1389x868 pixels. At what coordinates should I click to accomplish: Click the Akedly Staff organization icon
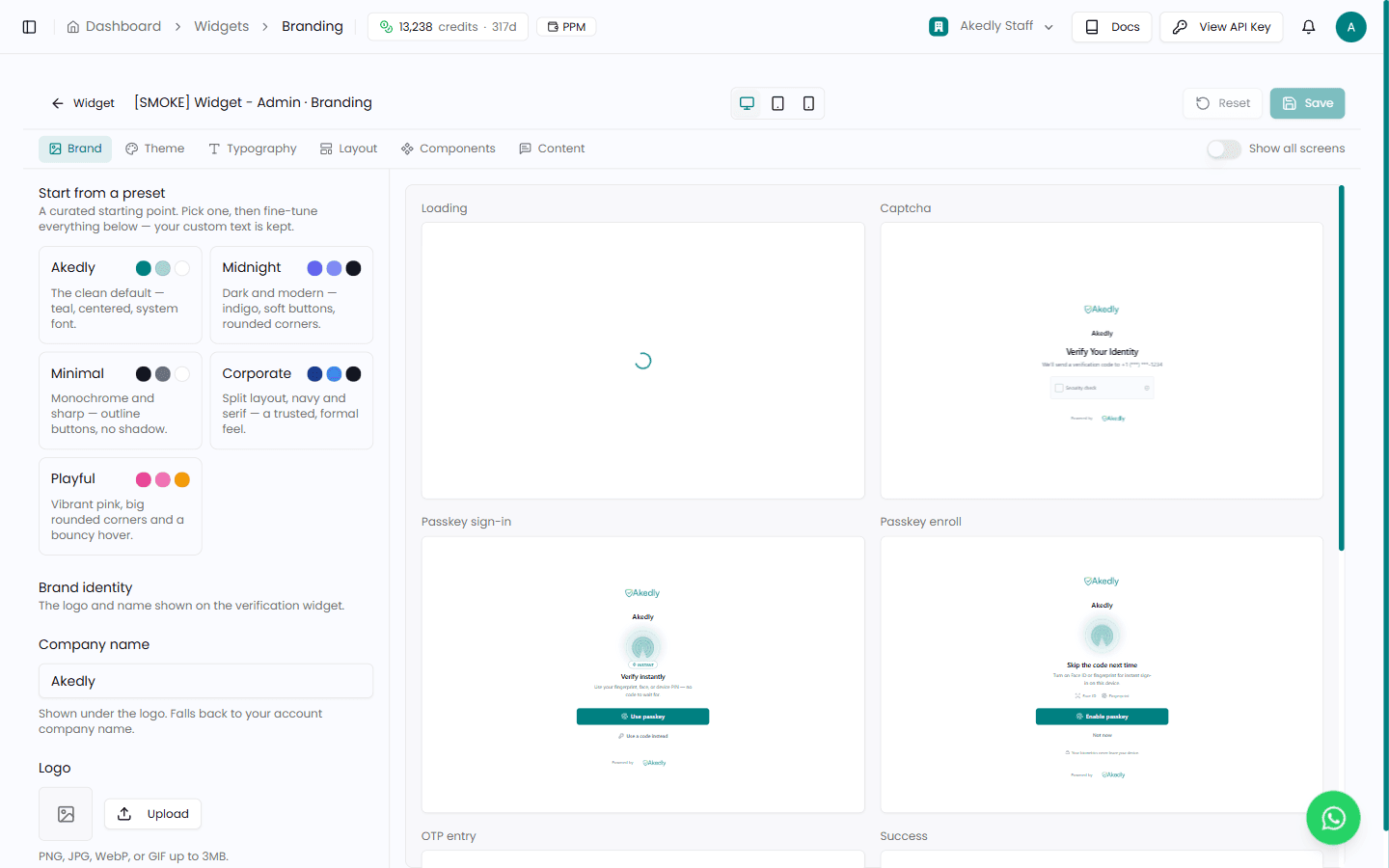939,27
